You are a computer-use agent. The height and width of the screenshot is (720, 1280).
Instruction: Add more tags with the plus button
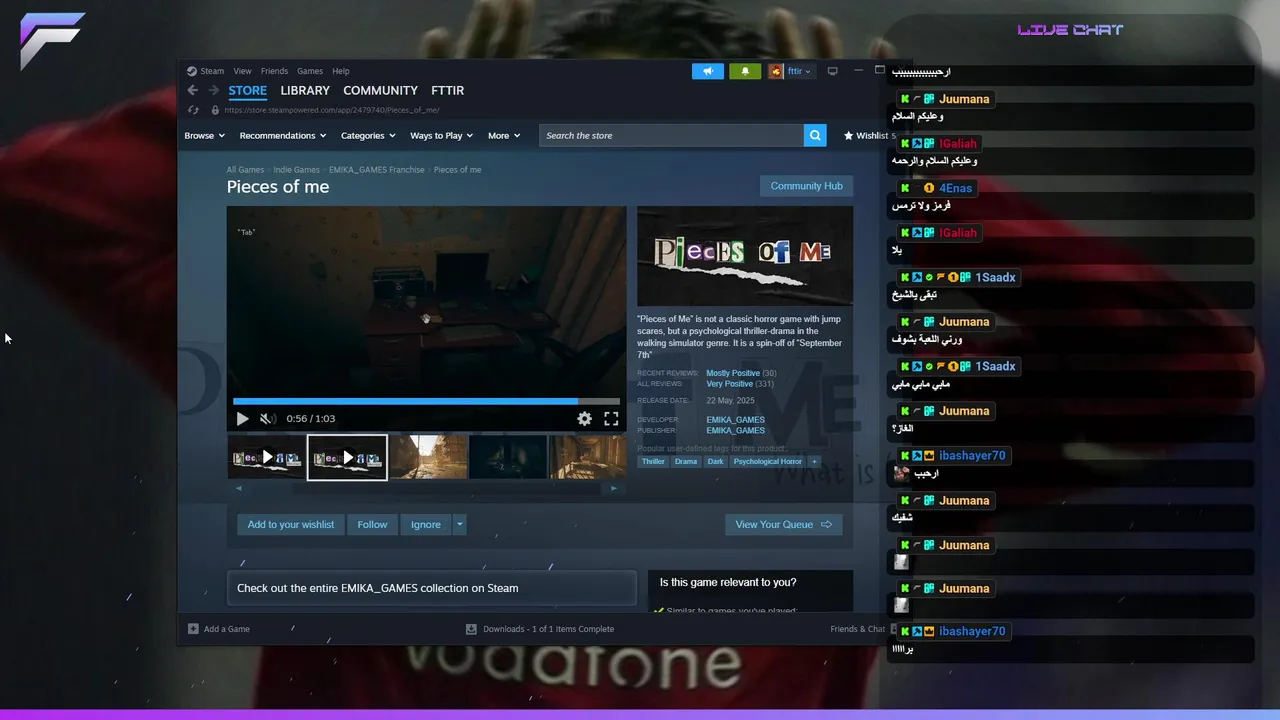click(x=814, y=461)
